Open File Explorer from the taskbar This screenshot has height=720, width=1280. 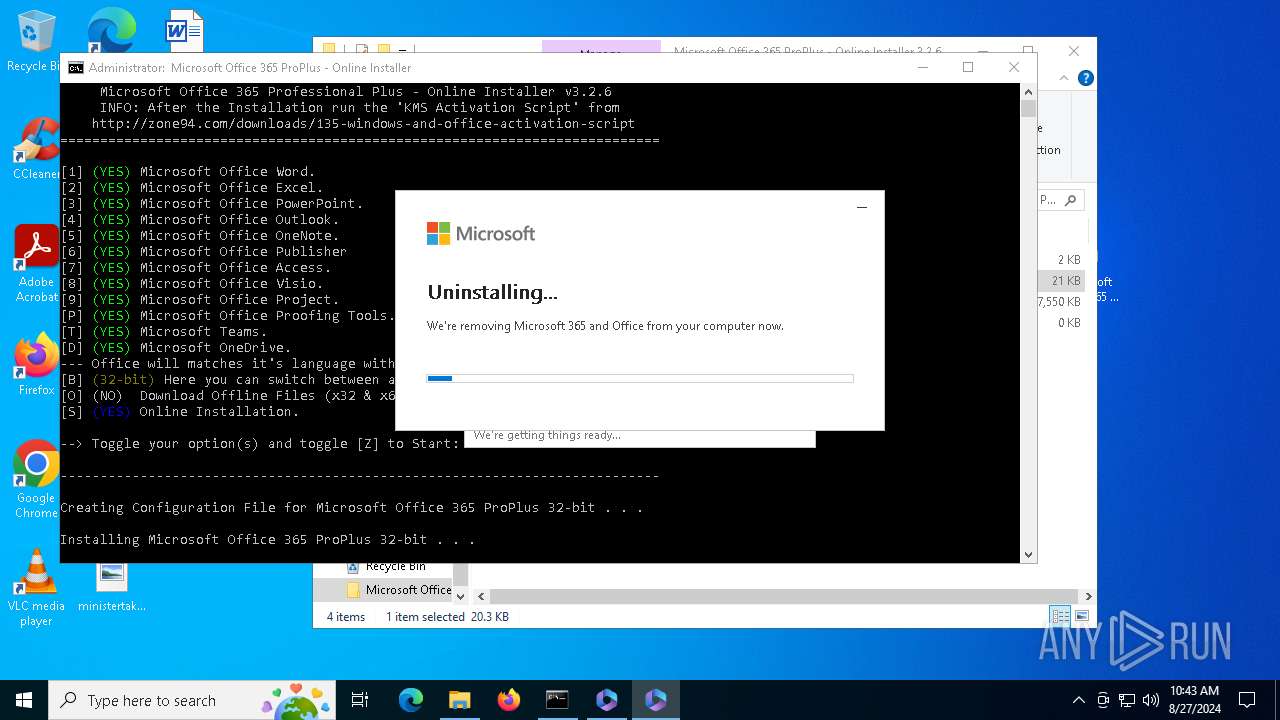[459, 700]
